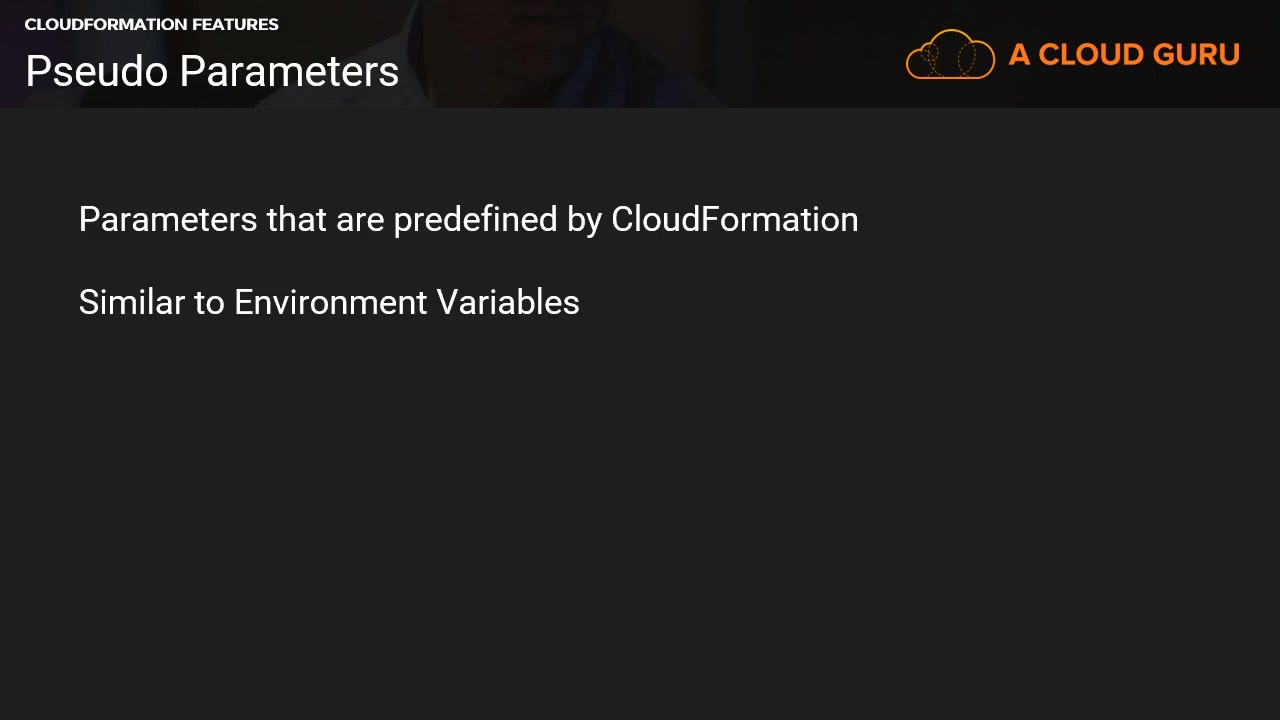The width and height of the screenshot is (1280, 720).
Task: Click the letter A in the orange logo text
Action: click(1019, 55)
